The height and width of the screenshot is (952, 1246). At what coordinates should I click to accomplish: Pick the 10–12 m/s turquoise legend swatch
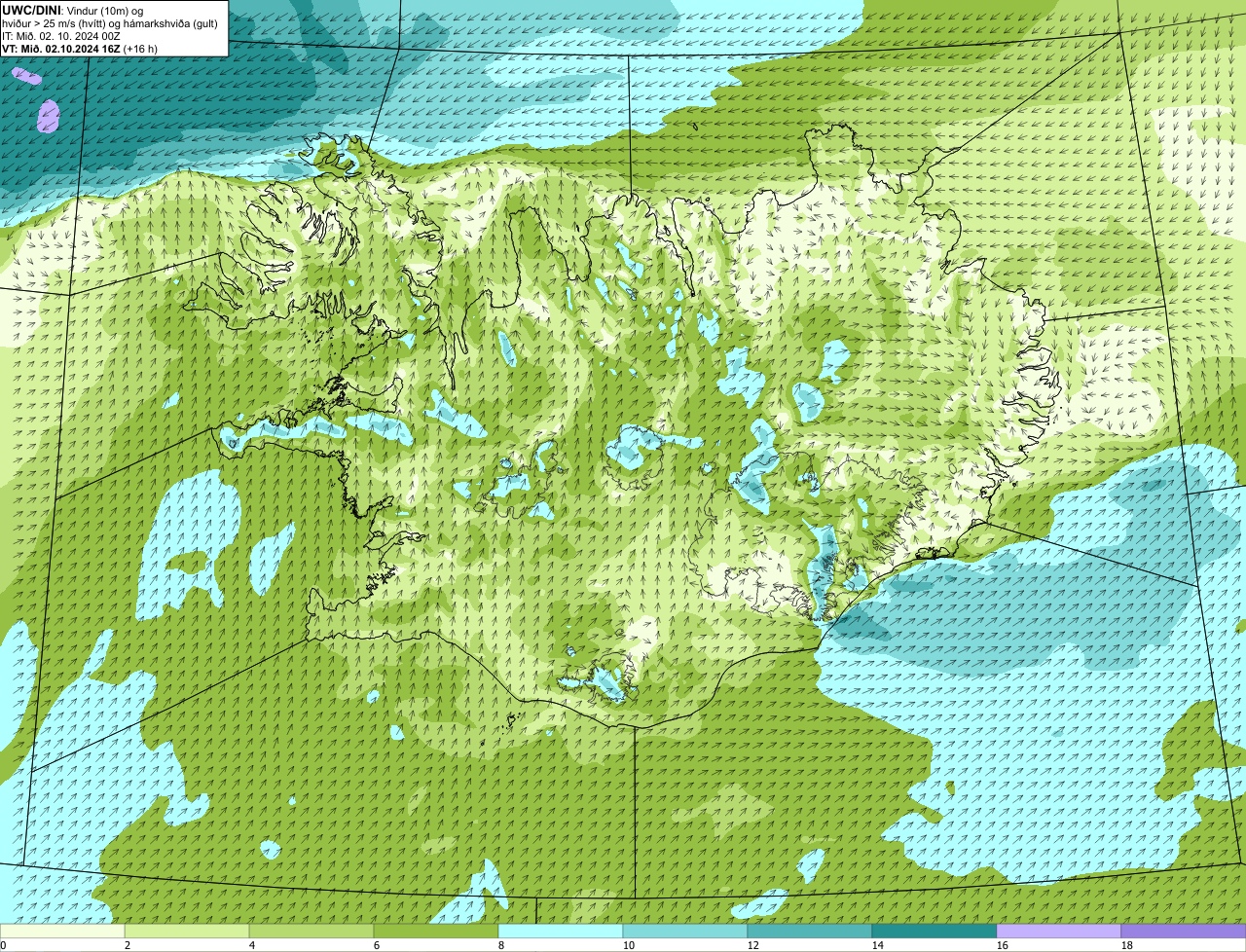tap(685, 932)
